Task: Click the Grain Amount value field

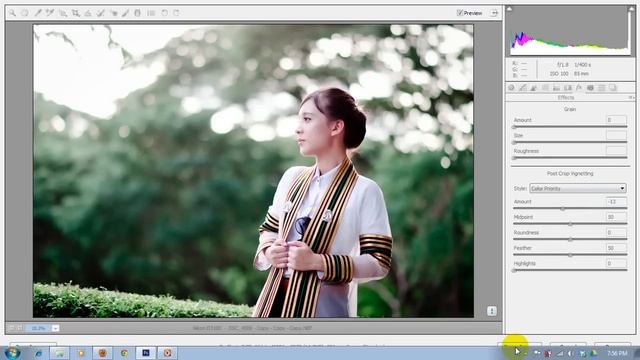Action: (x=616, y=120)
